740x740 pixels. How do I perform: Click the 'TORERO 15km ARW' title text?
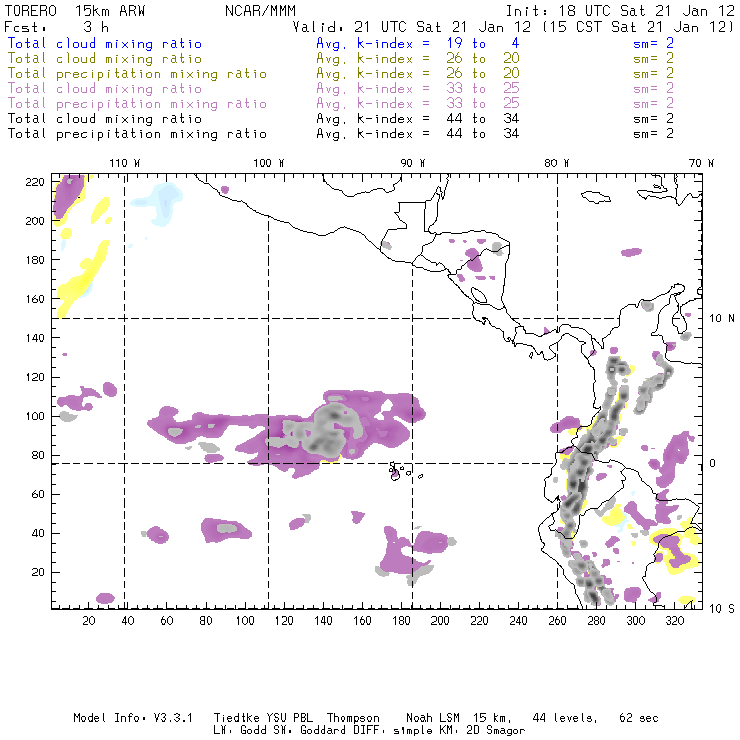pos(75,11)
